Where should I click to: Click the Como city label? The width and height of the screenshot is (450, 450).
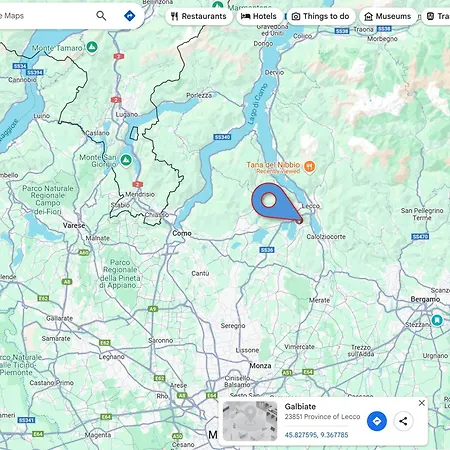coord(182,233)
